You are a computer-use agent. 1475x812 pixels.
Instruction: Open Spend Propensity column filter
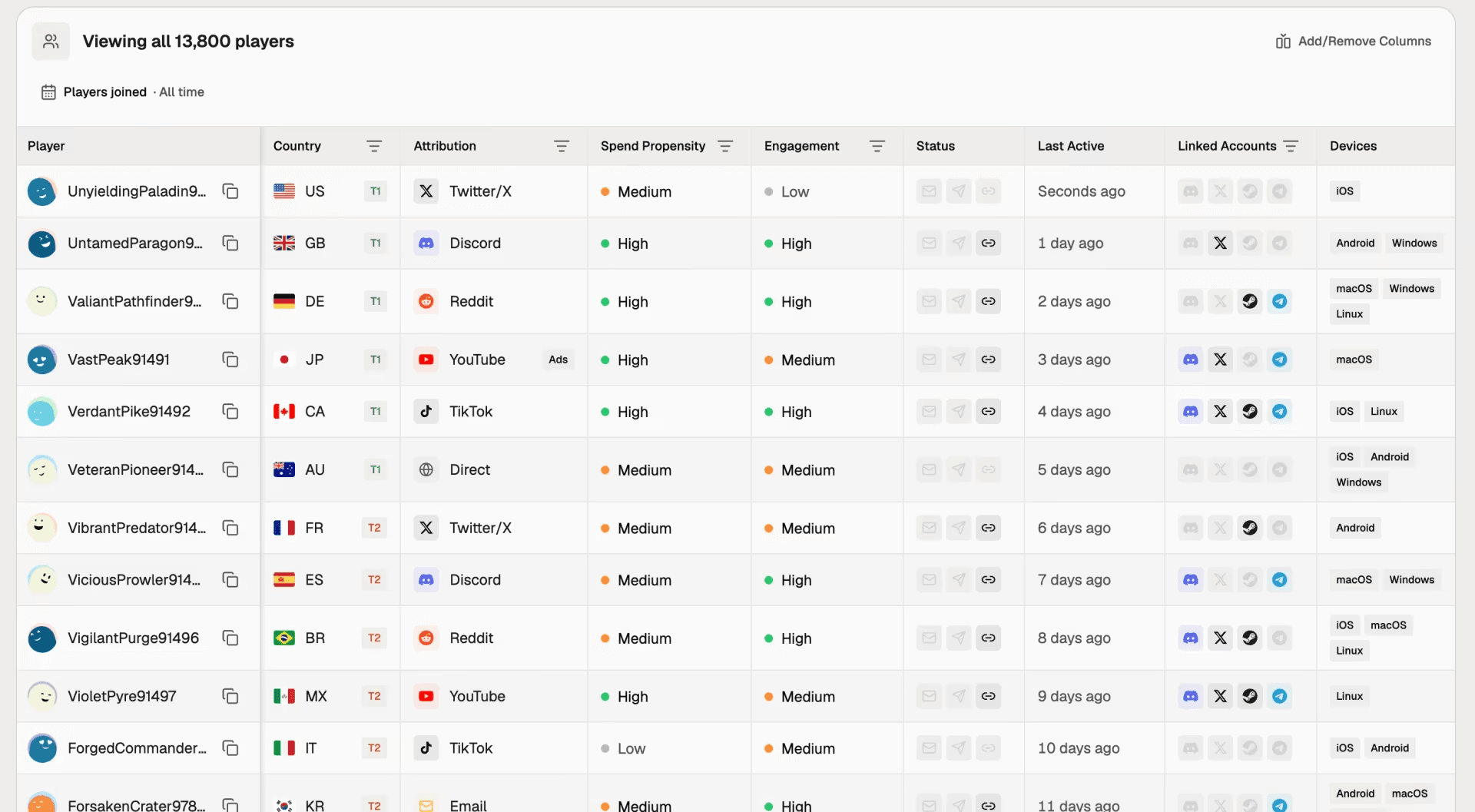coord(725,146)
